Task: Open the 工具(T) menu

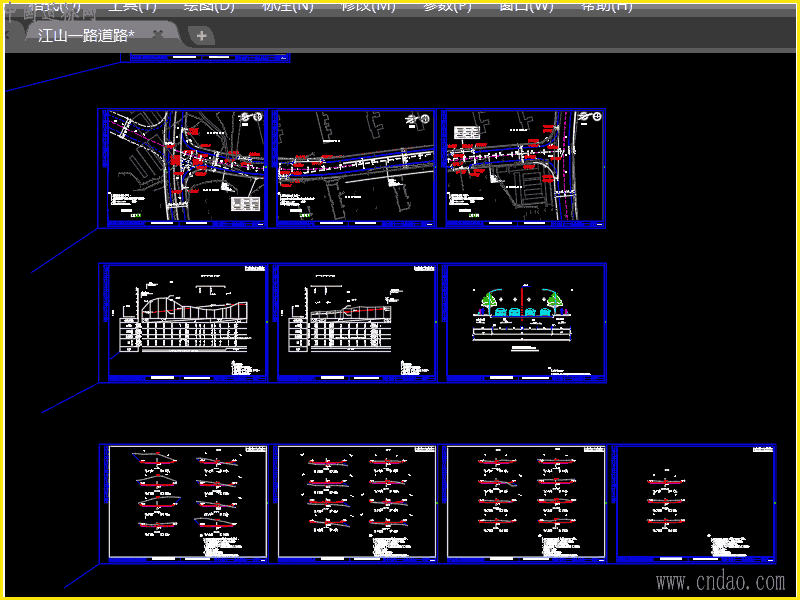Action: (x=133, y=7)
